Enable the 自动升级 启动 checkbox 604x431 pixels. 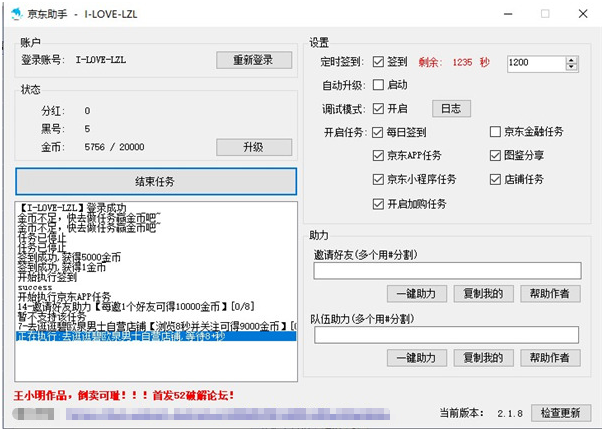[x=377, y=85]
